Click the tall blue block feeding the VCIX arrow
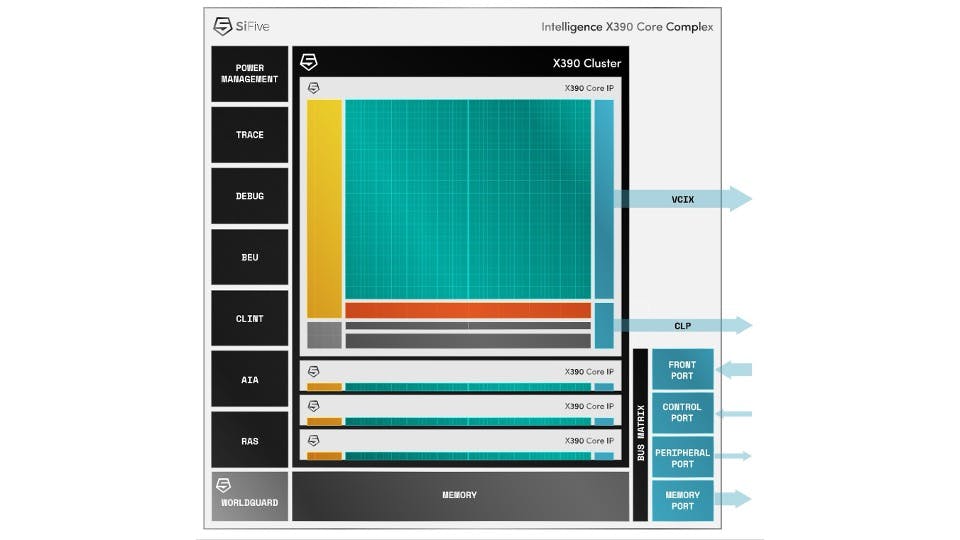 604,199
